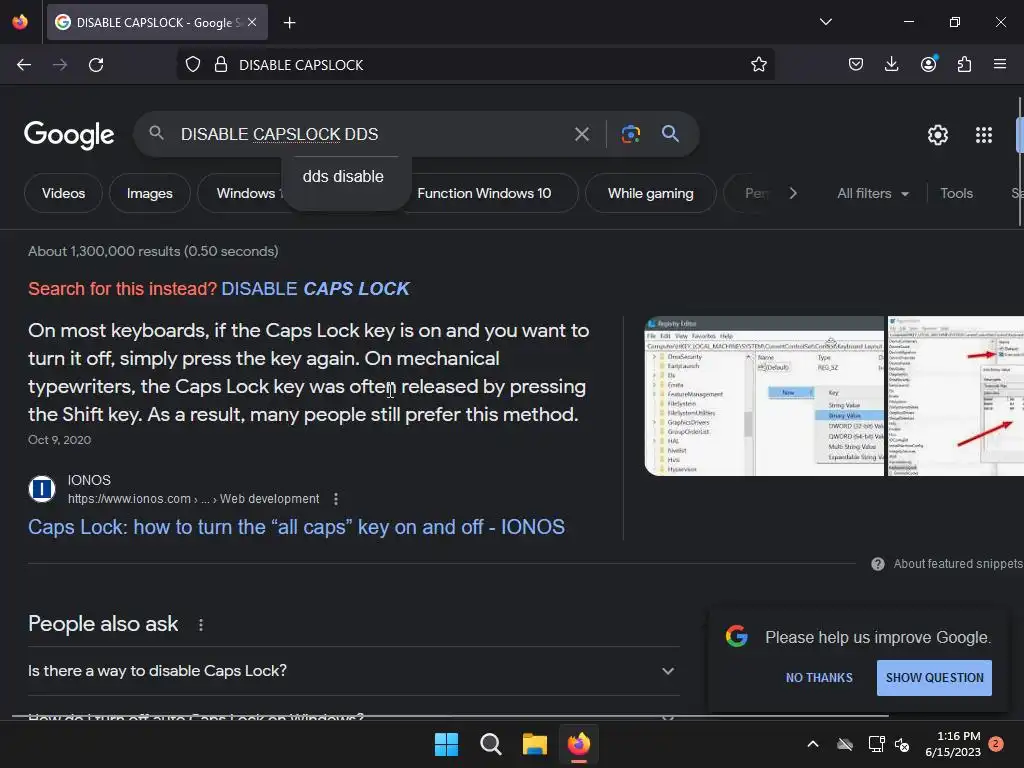
Task: List all tabs with the chevron
Action: [x=825, y=22]
